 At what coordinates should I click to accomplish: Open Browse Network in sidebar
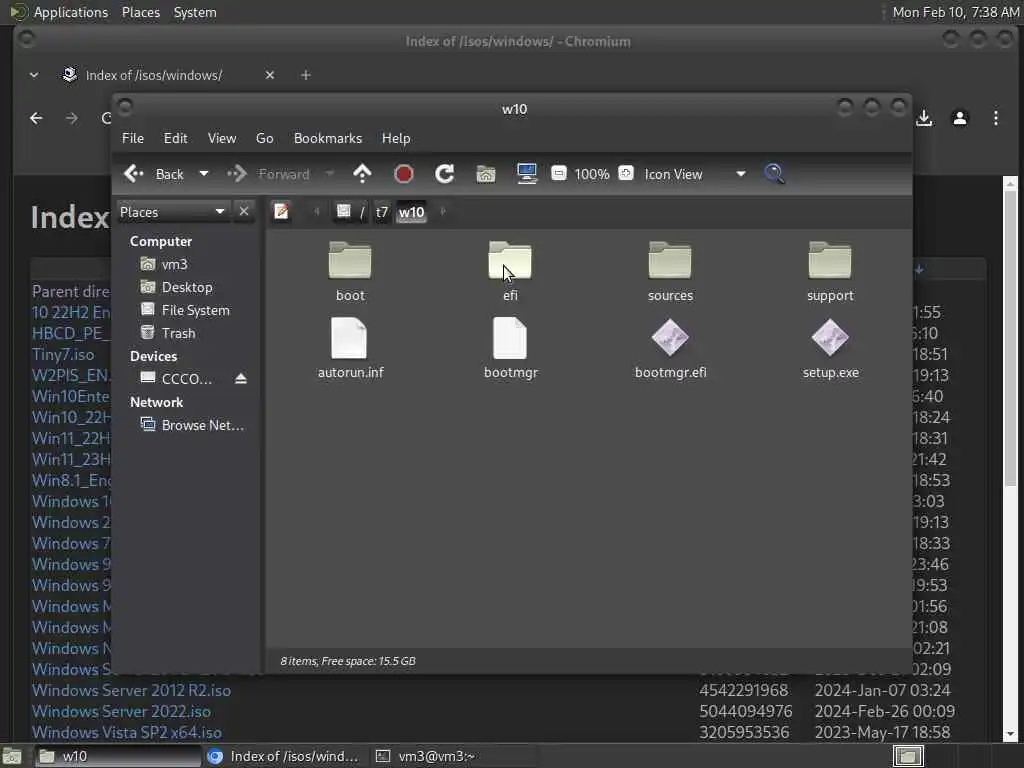point(202,425)
